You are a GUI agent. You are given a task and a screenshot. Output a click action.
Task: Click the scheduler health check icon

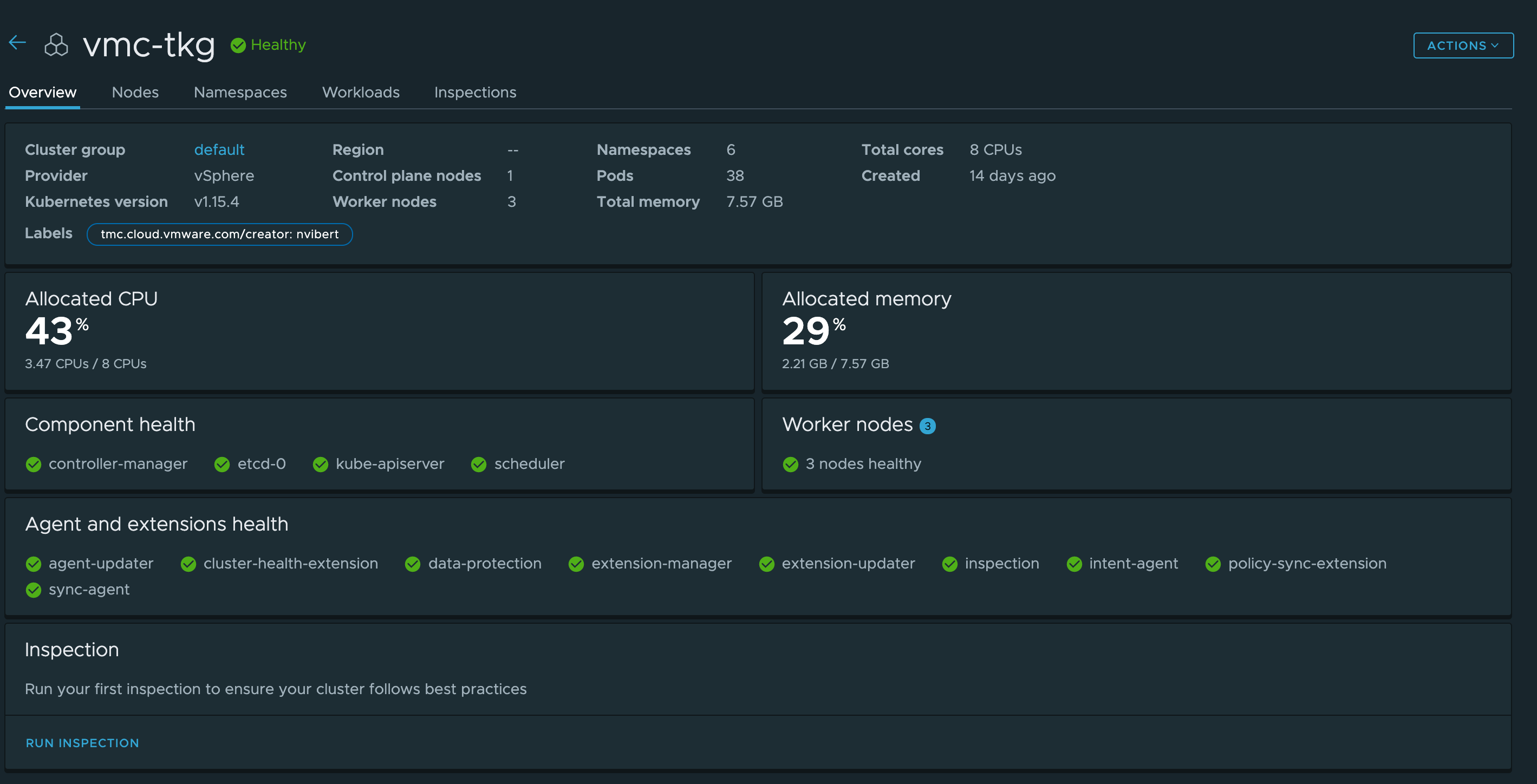pyautogui.click(x=479, y=464)
